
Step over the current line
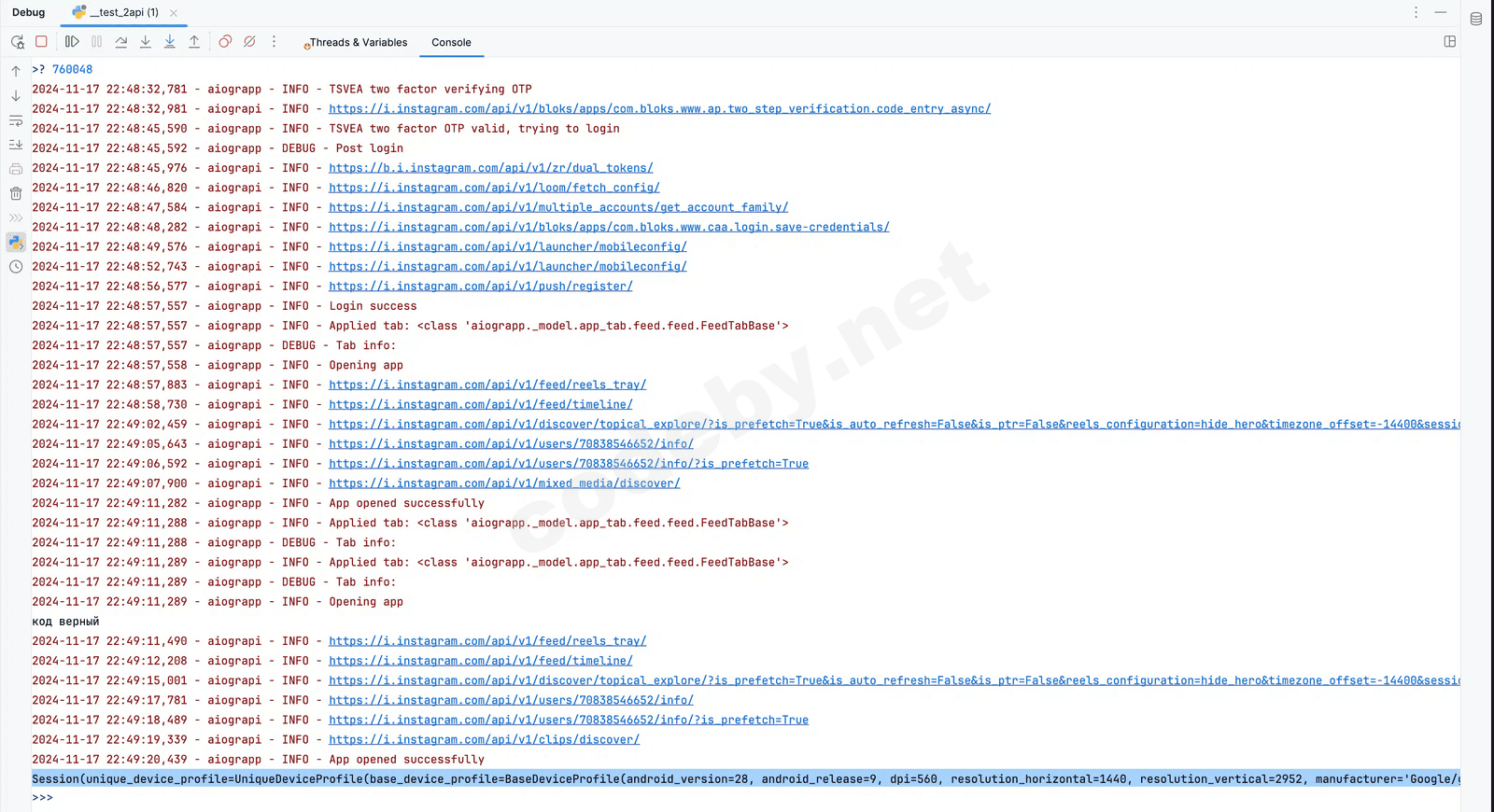pyautogui.click(x=121, y=41)
